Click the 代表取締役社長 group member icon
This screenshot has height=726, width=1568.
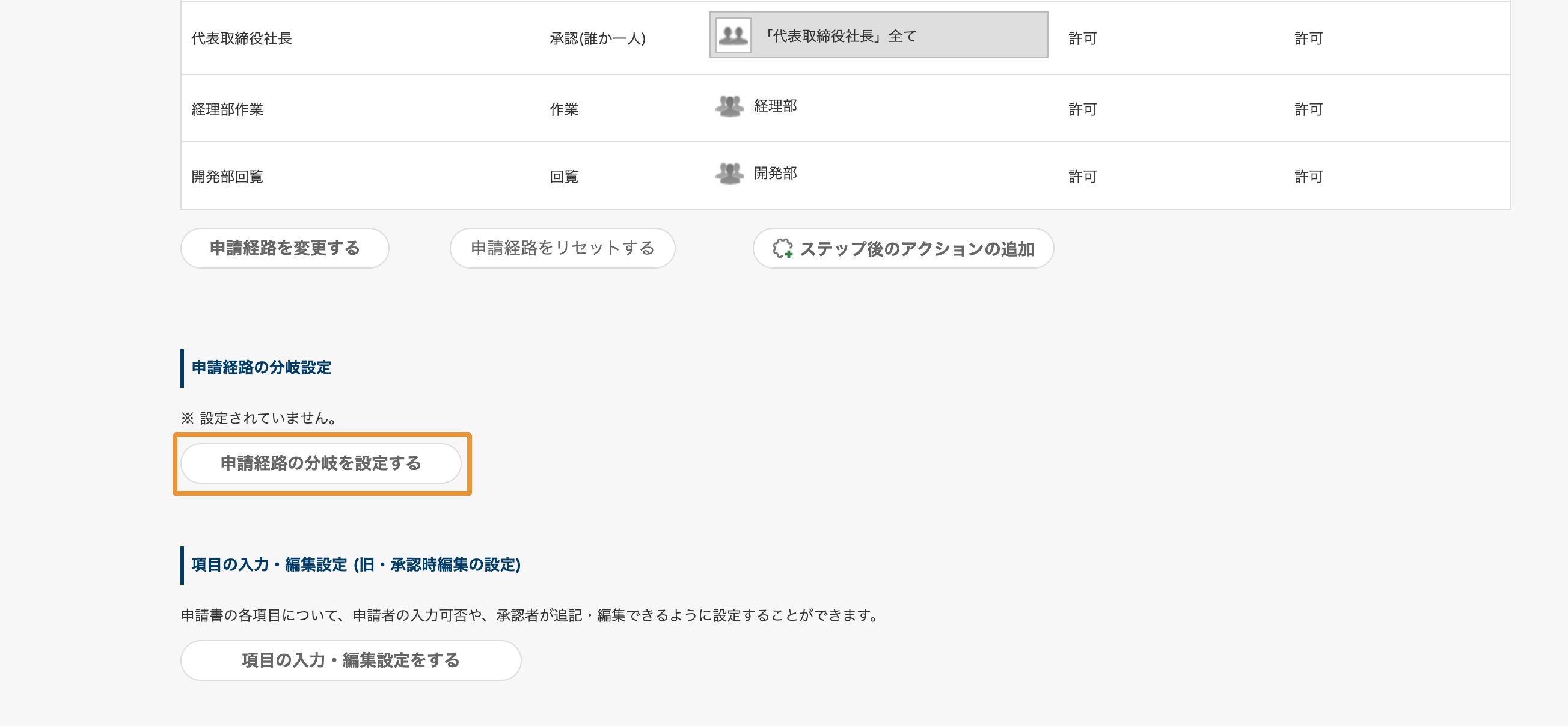(733, 35)
